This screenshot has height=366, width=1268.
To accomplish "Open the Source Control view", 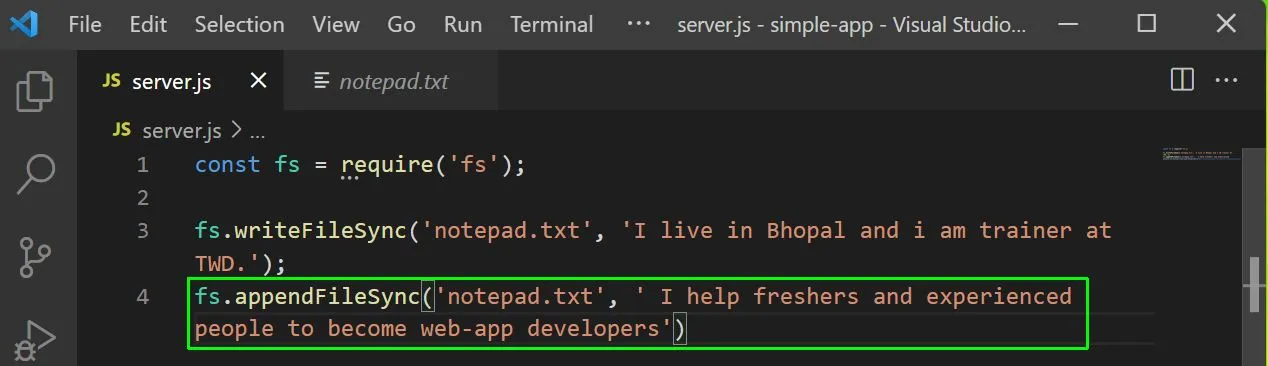I will click(x=36, y=258).
